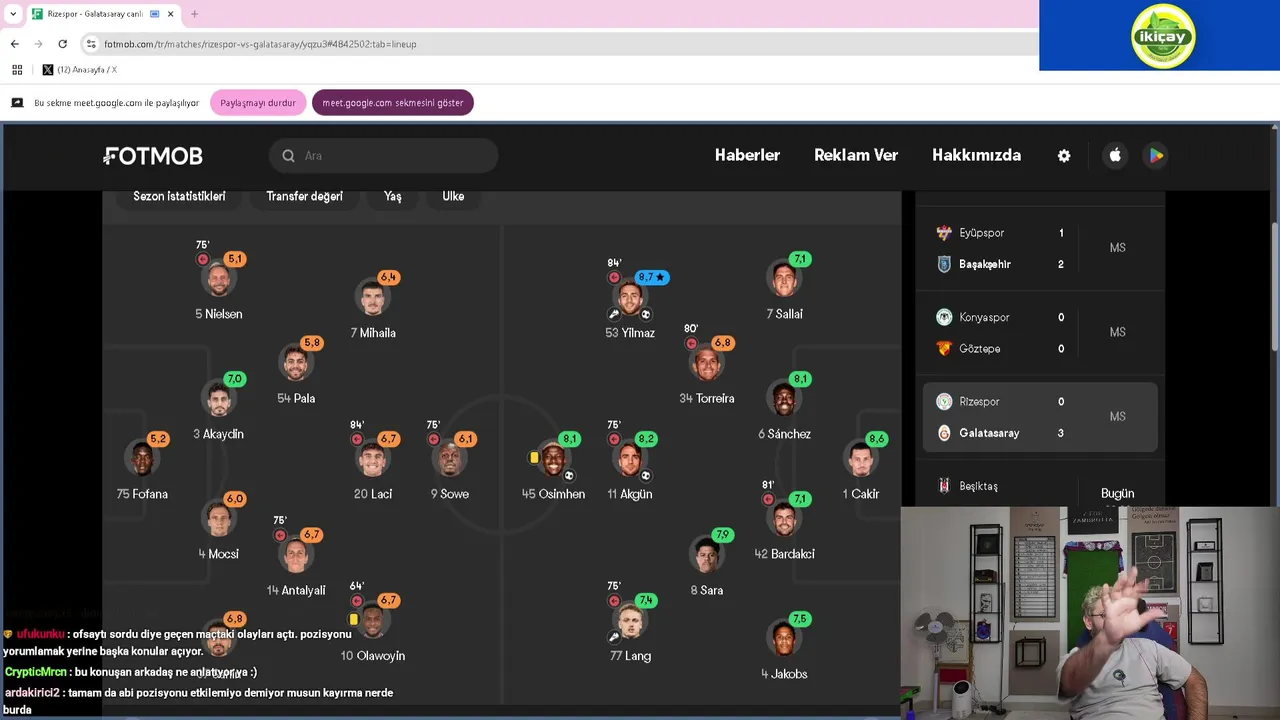Click Torreira's substitution icon
This screenshot has height=720, width=1280.
(691, 344)
